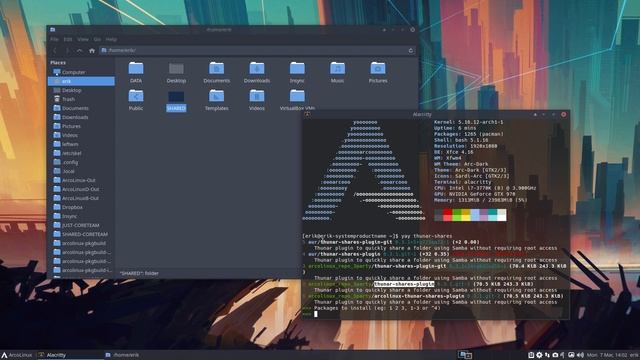This screenshot has width=640, height=360.
Task: Select JUST-CORETEAM bookmark in sidebar
Action: pos(81,225)
